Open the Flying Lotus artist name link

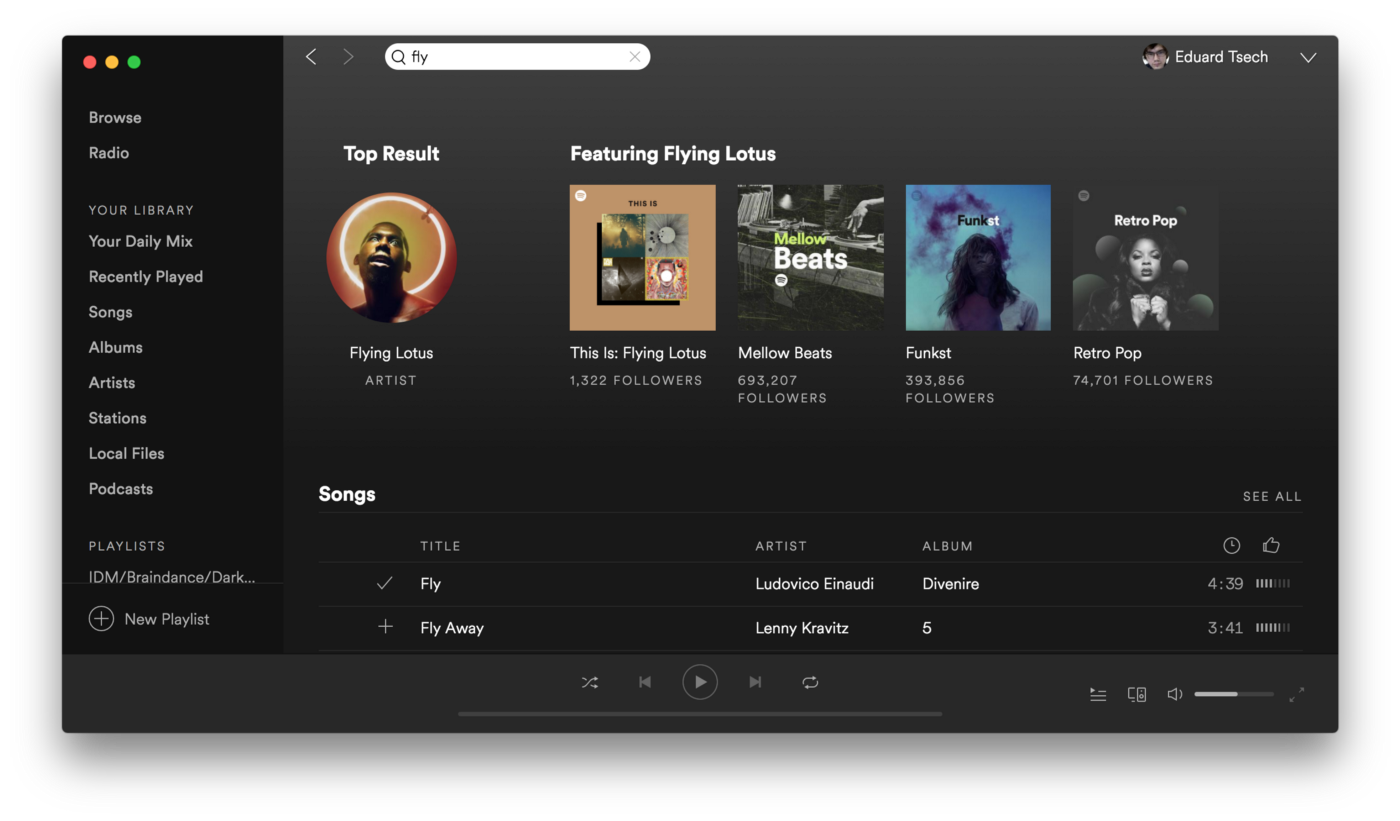point(391,353)
